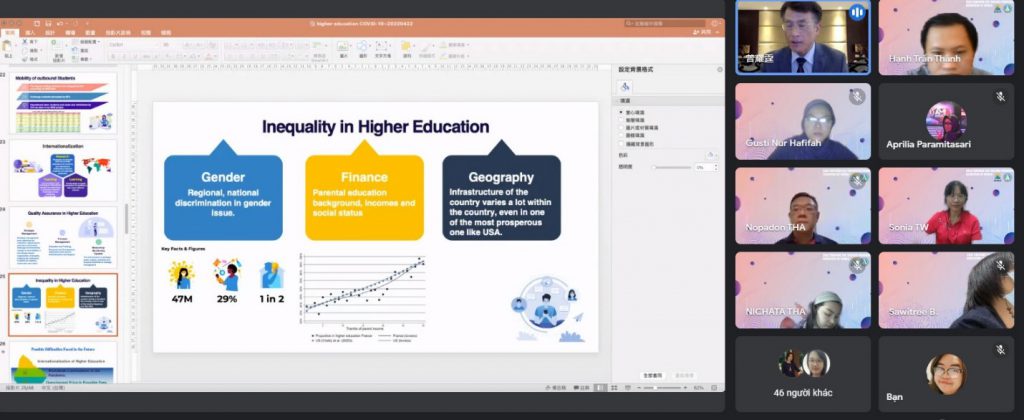
Task: Switch to Normal view icon in status bar
Action: coord(601,388)
